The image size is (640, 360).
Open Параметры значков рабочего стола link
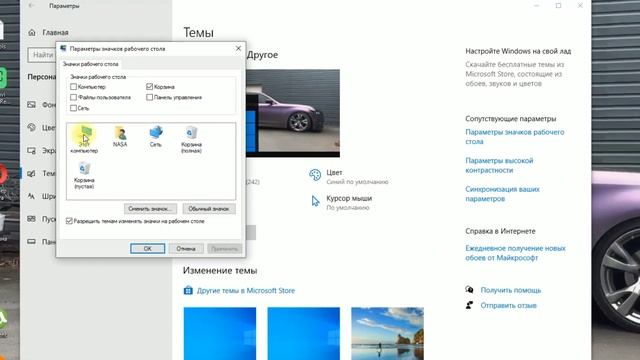tap(515, 137)
